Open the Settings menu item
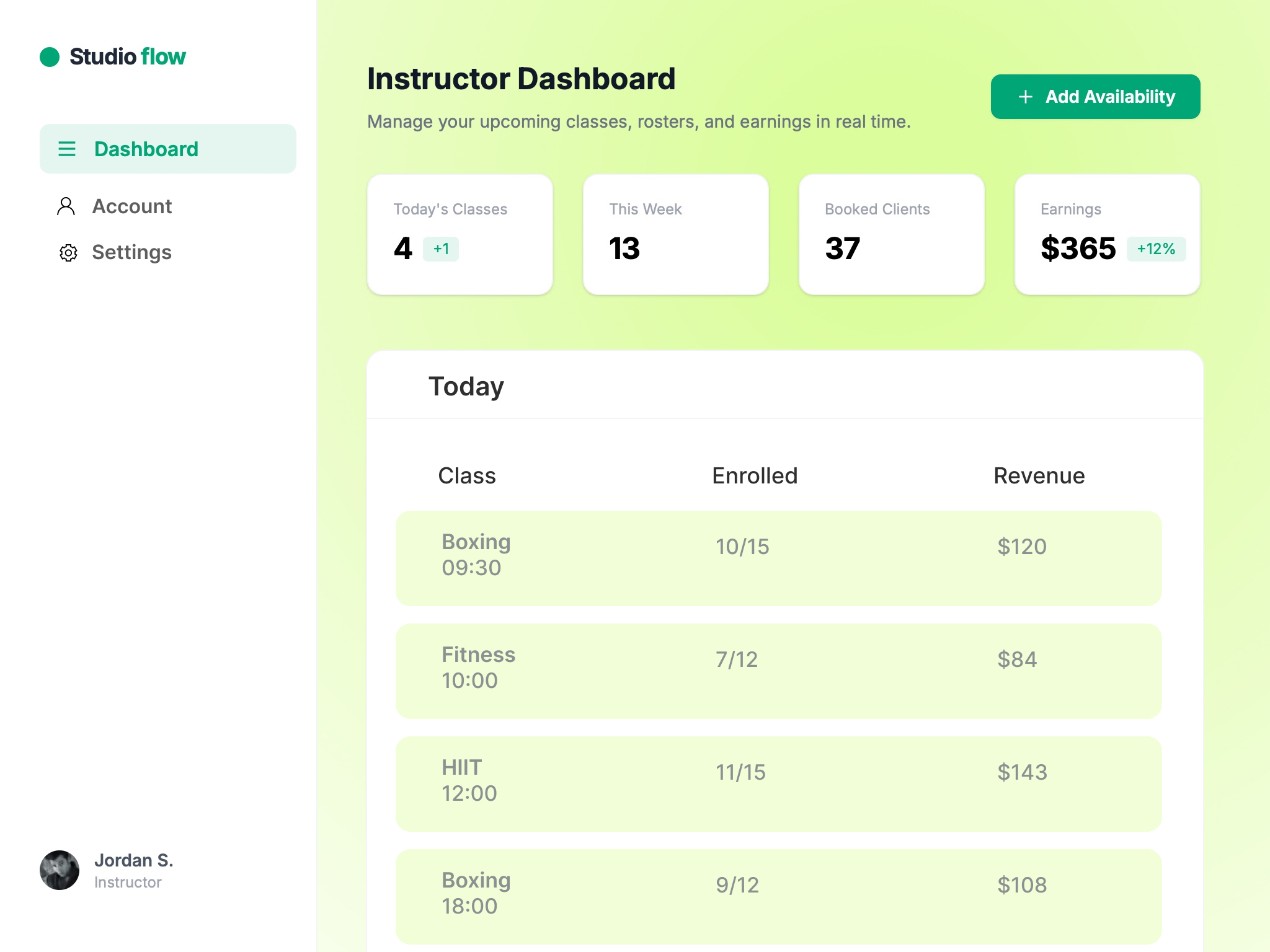Image resolution: width=1270 pixels, height=952 pixels. click(x=131, y=252)
